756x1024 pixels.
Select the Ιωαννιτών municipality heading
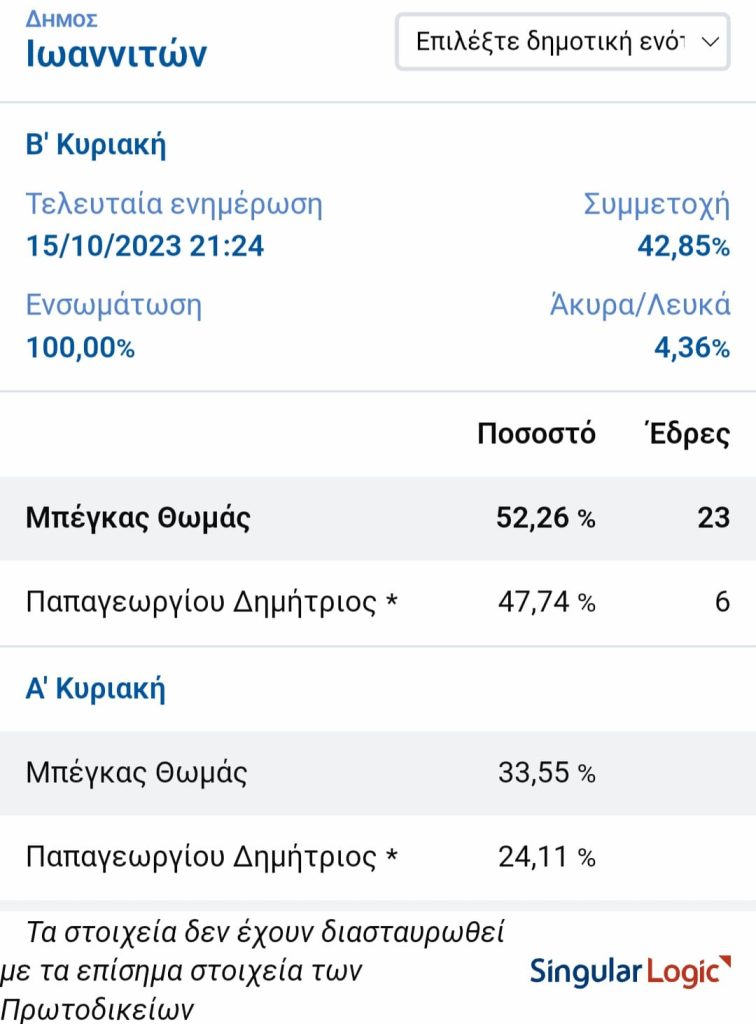pos(116,54)
